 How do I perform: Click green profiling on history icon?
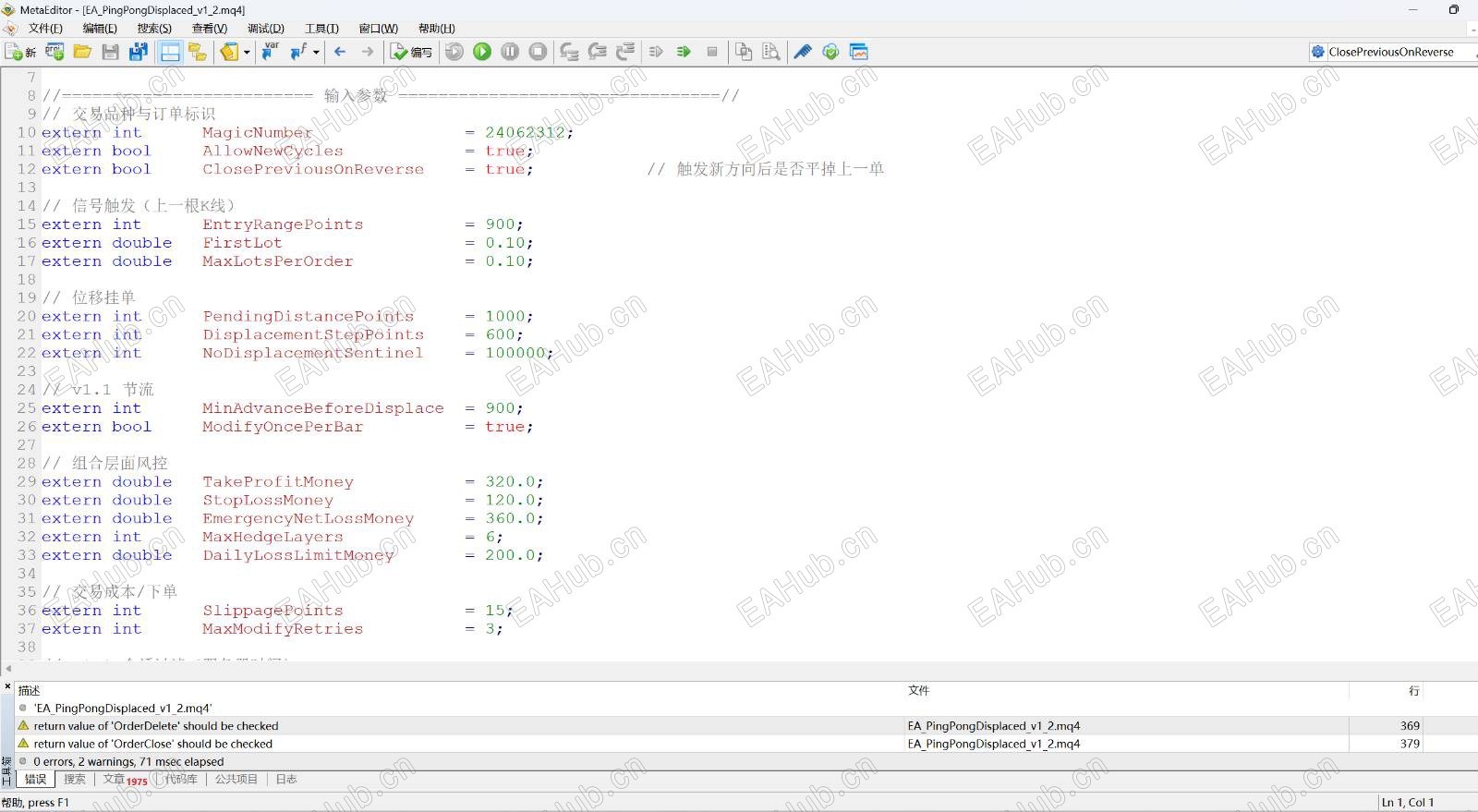[684, 52]
